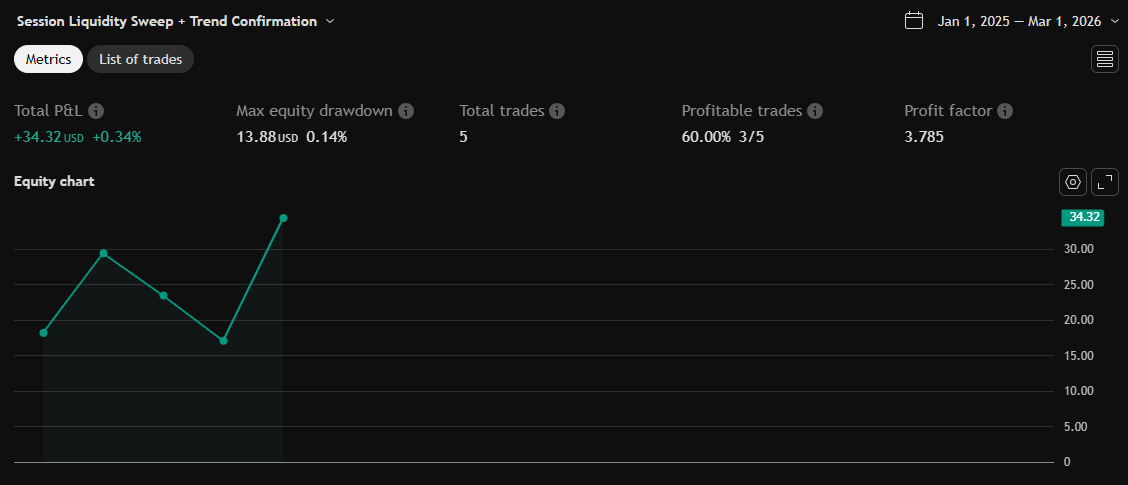Open the calendar date range icon
The width and height of the screenshot is (1128, 485).
[913, 21]
